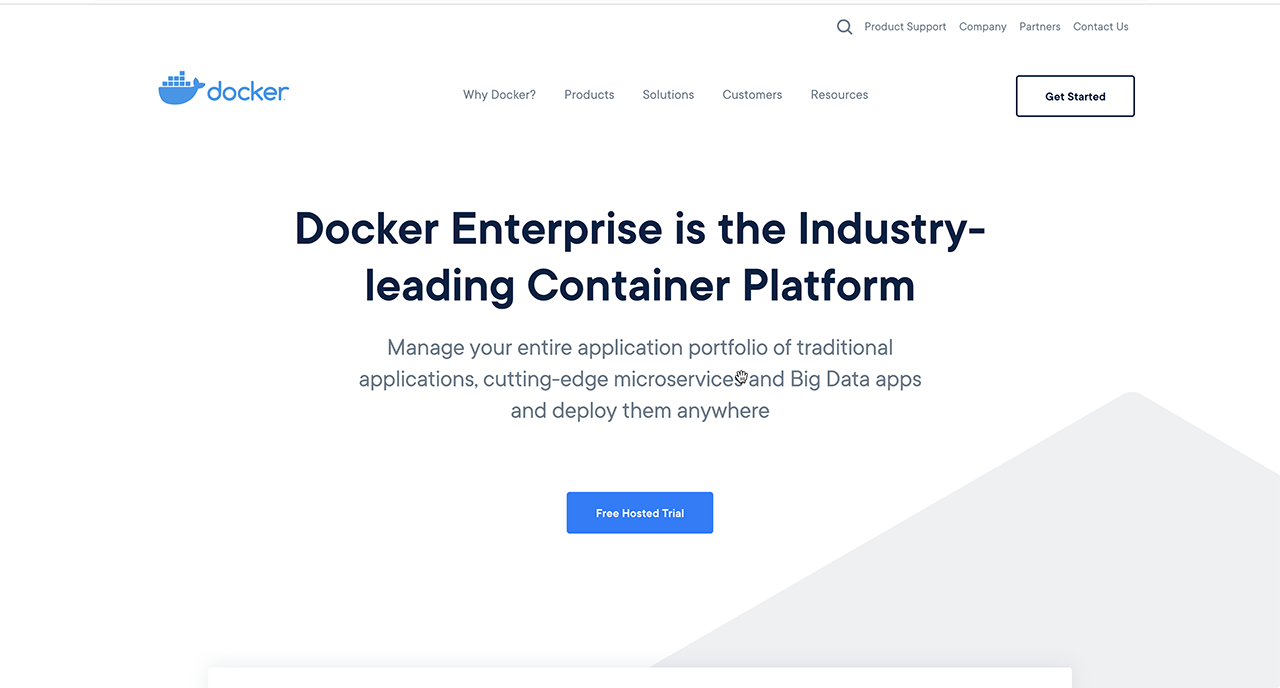This screenshot has width=1280, height=688.
Task: Expand the Products navigation menu
Action: (x=589, y=95)
